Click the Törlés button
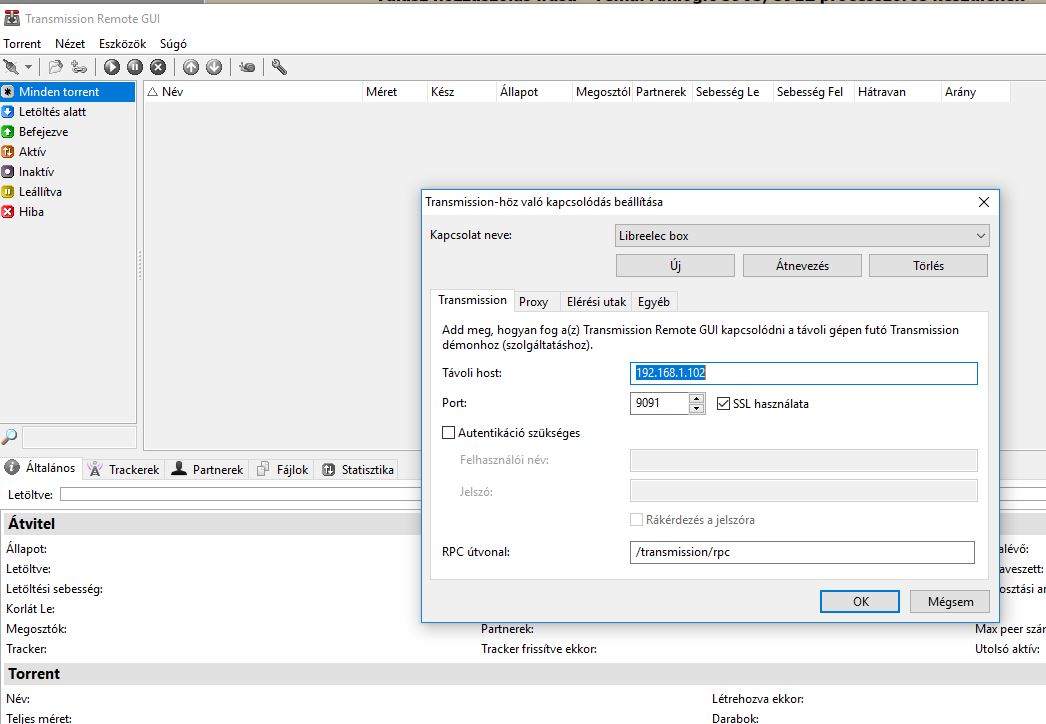 pyautogui.click(x=929, y=266)
